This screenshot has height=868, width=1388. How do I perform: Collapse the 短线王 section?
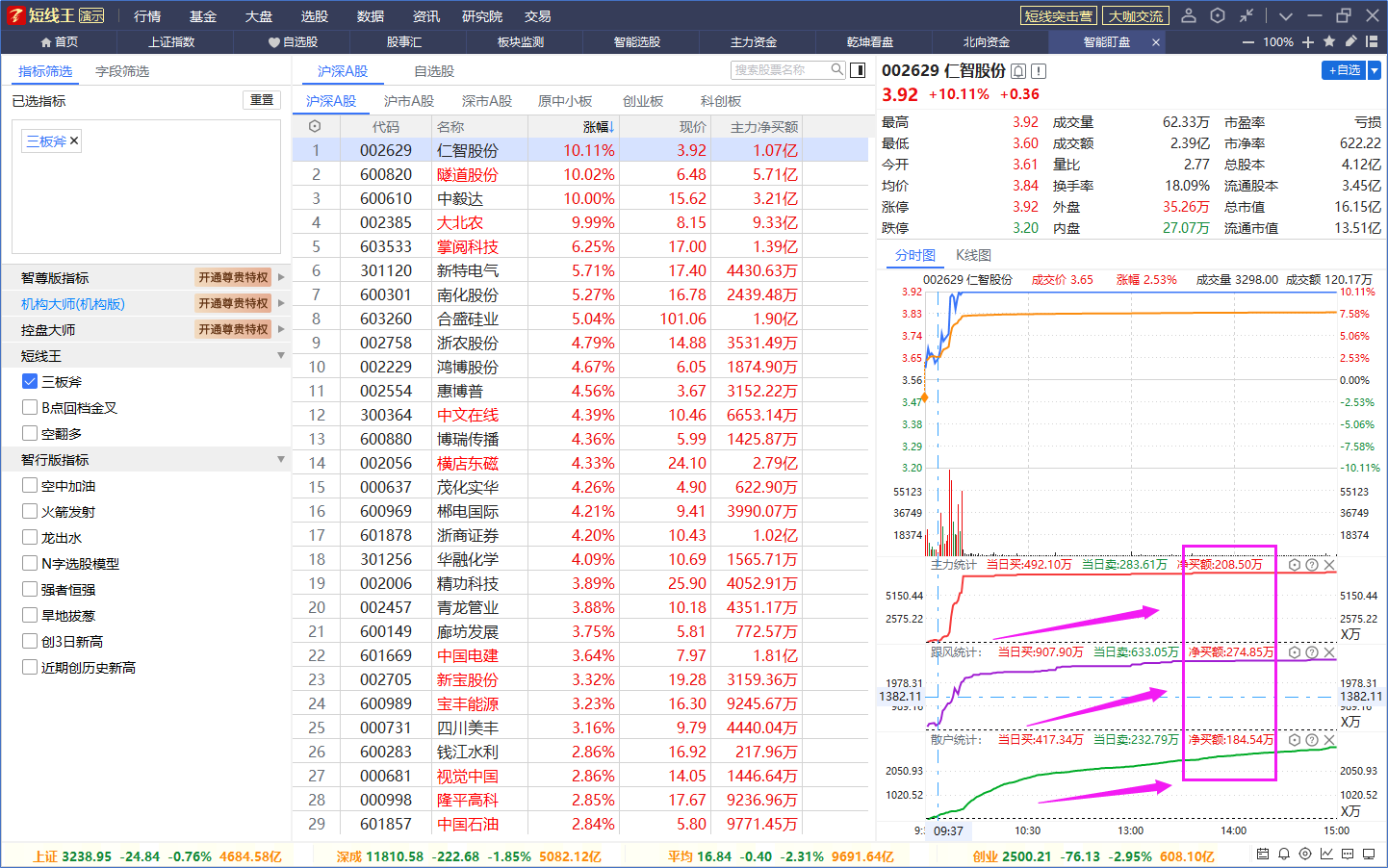tap(281, 355)
